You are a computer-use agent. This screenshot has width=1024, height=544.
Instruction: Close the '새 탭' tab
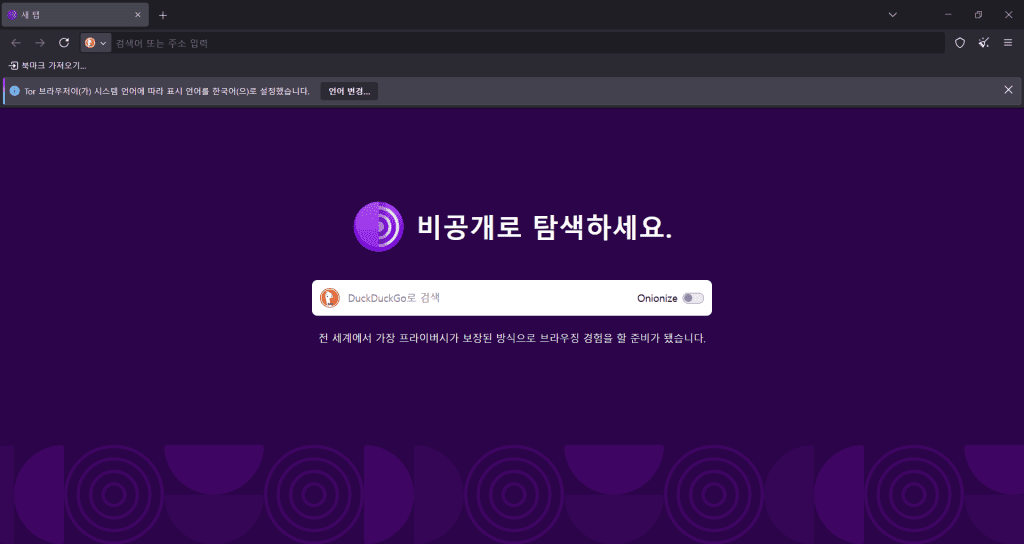tap(138, 15)
